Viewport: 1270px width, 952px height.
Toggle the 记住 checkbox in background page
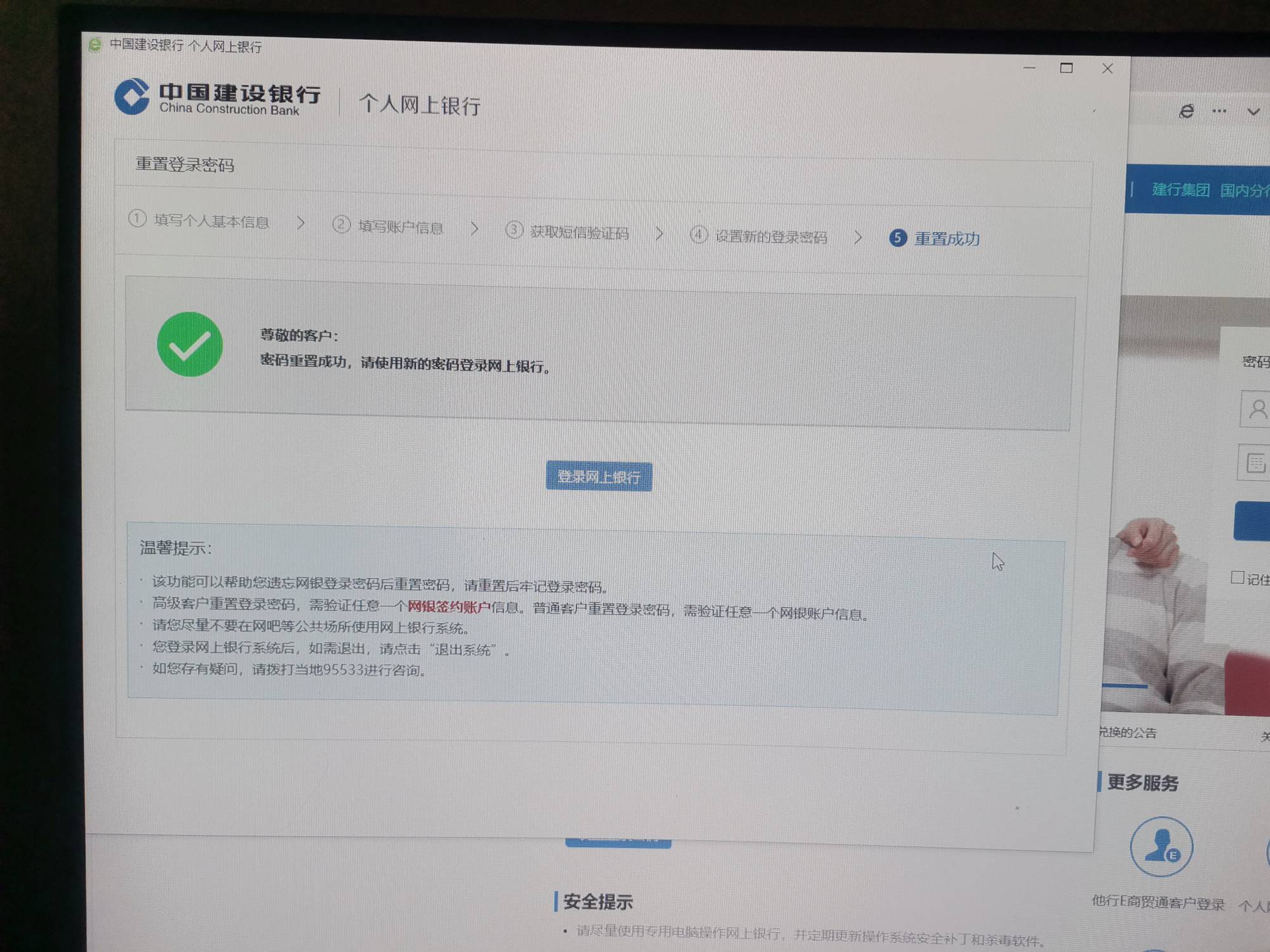click(1237, 577)
